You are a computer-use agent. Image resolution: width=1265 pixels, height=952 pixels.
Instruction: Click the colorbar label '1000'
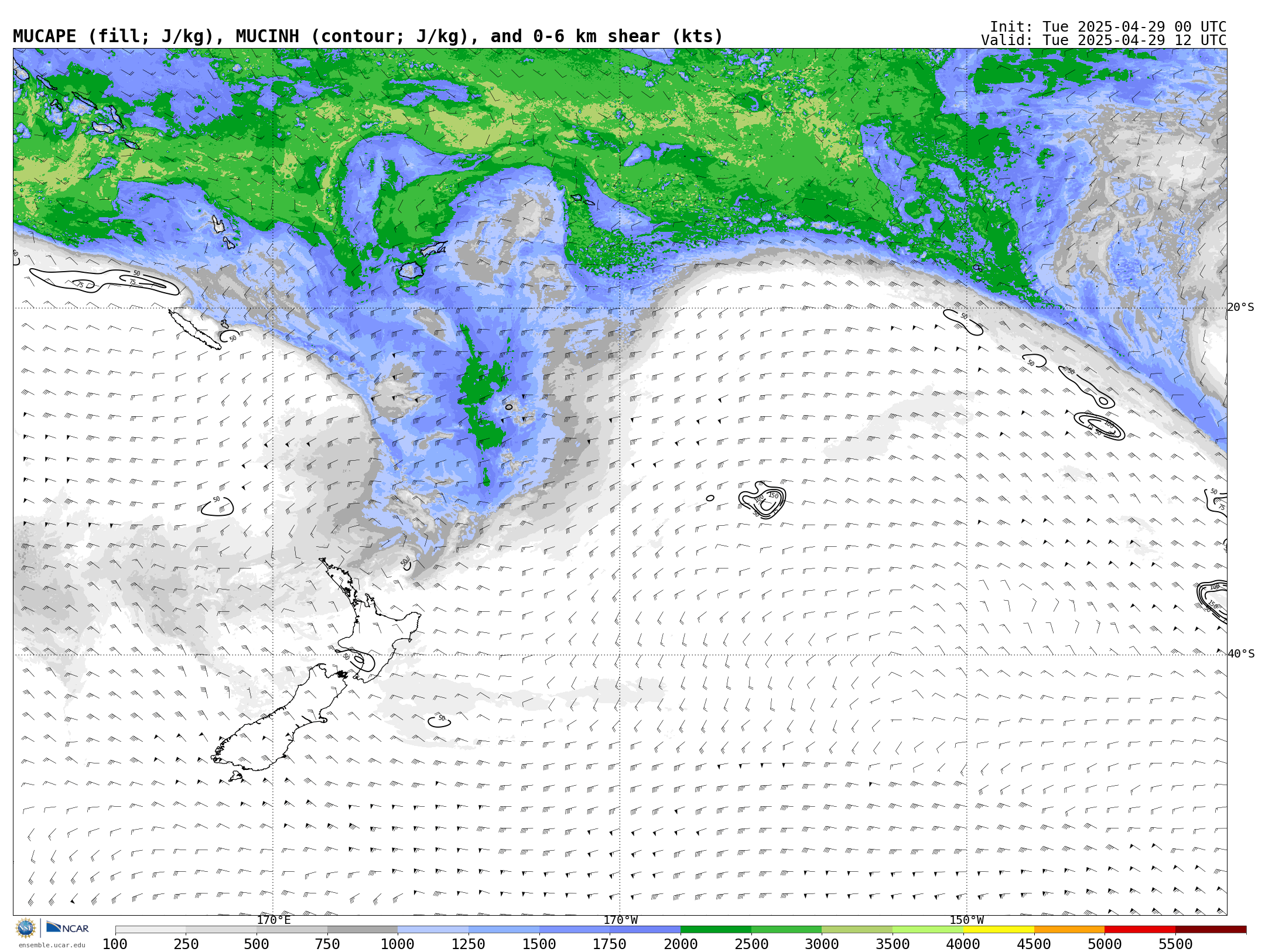pyautogui.click(x=398, y=944)
